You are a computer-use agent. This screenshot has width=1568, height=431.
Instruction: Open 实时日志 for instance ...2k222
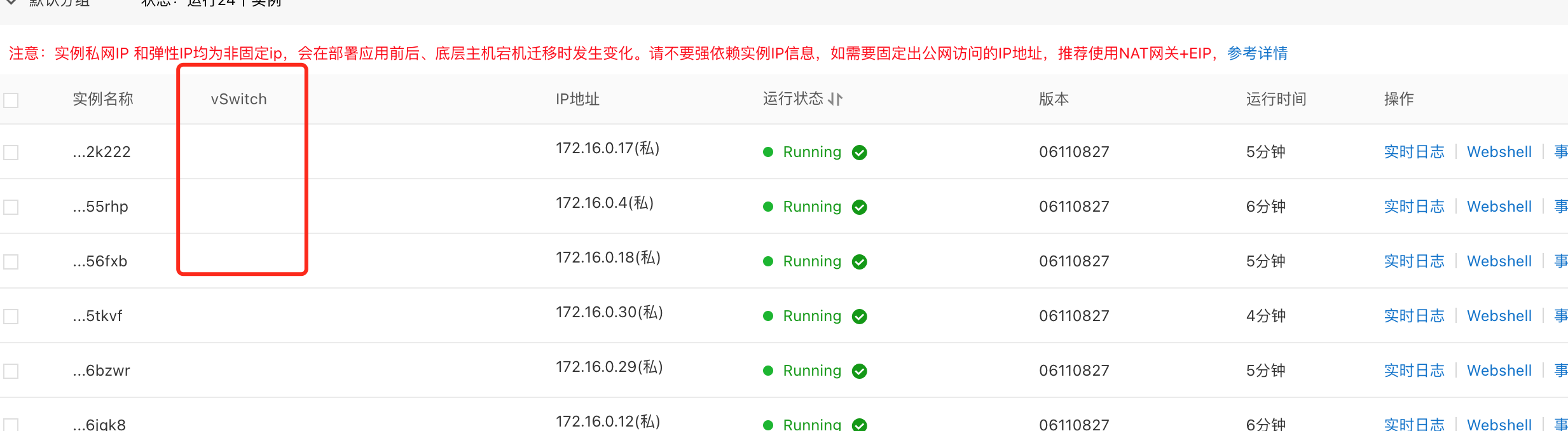tap(1414, 152)
